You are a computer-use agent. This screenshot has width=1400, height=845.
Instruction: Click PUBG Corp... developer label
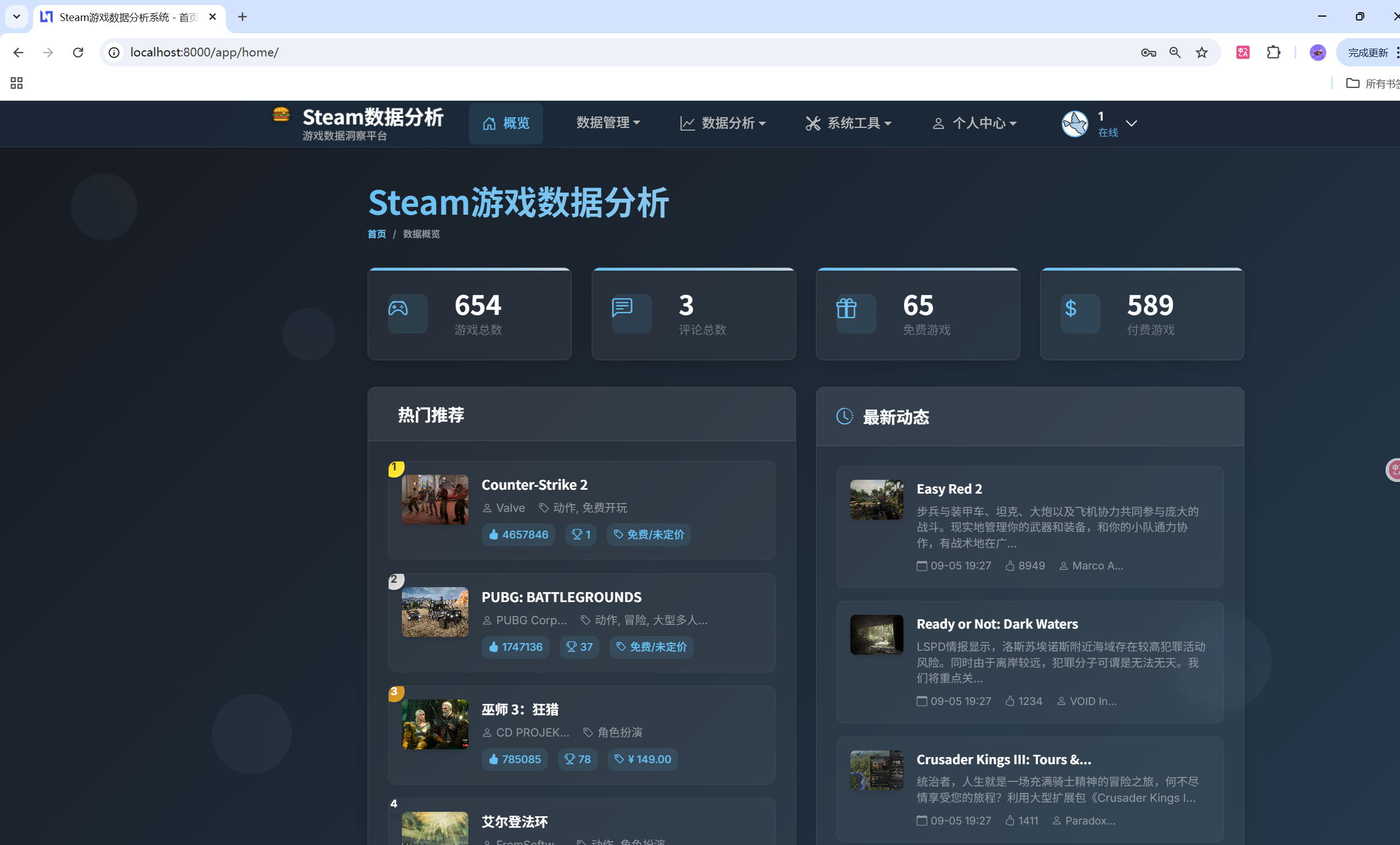pos(524,621)
